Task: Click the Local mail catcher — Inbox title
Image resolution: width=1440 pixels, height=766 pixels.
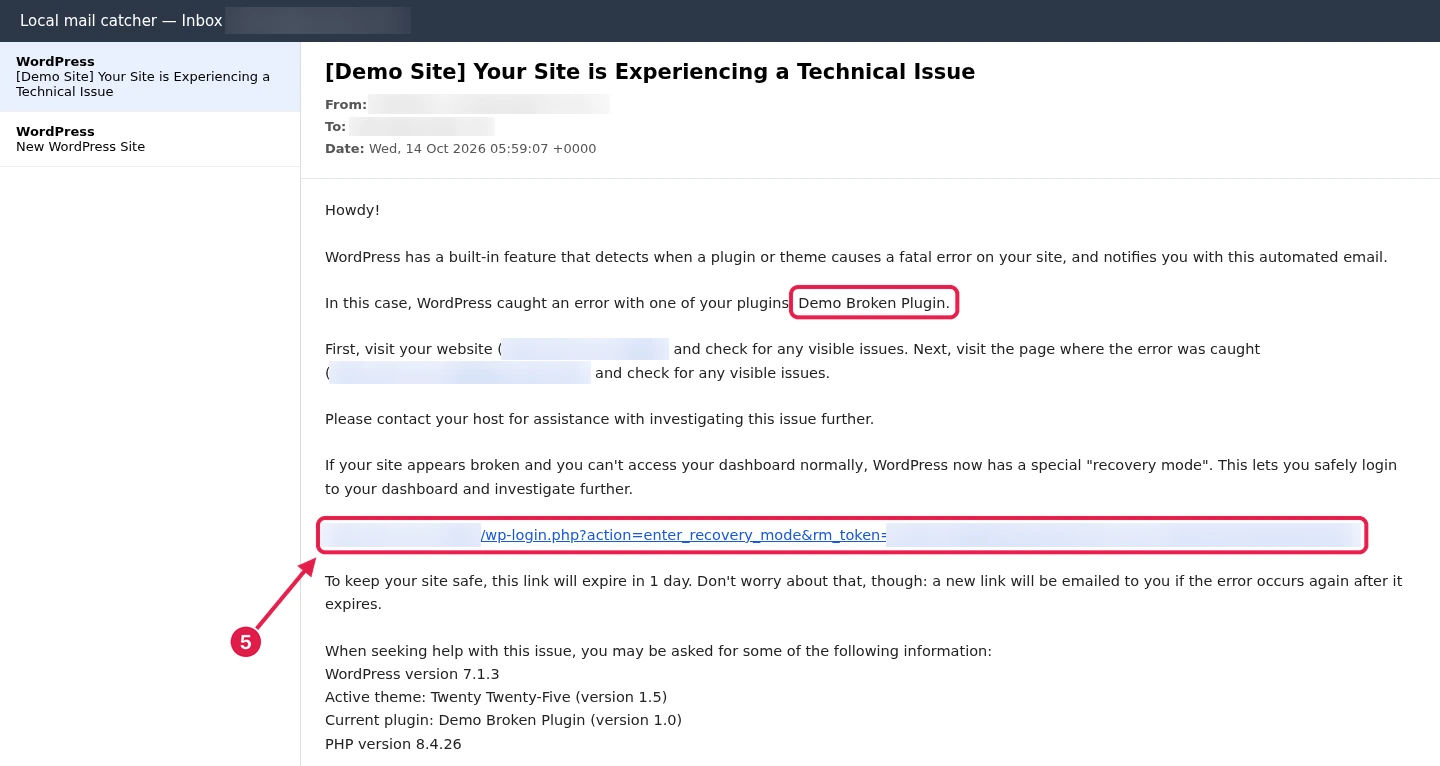Action: (x=121, y=21)
